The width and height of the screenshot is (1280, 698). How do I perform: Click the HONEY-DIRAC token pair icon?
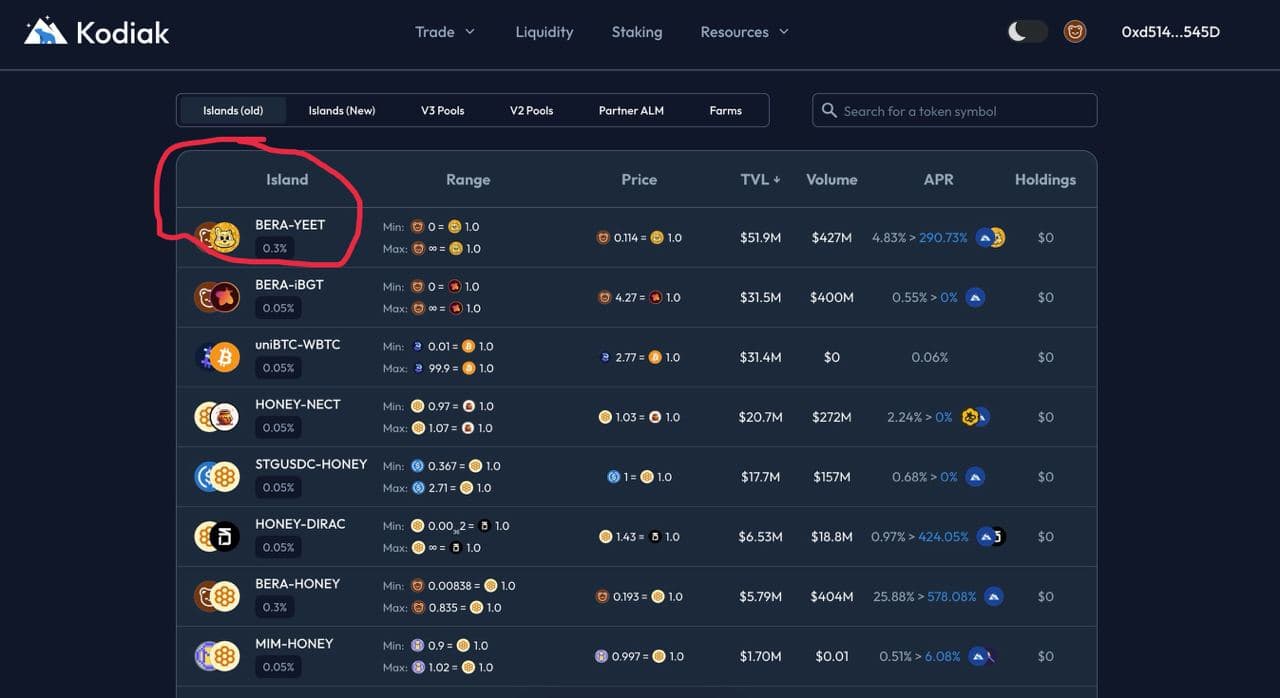coord(217,537)
